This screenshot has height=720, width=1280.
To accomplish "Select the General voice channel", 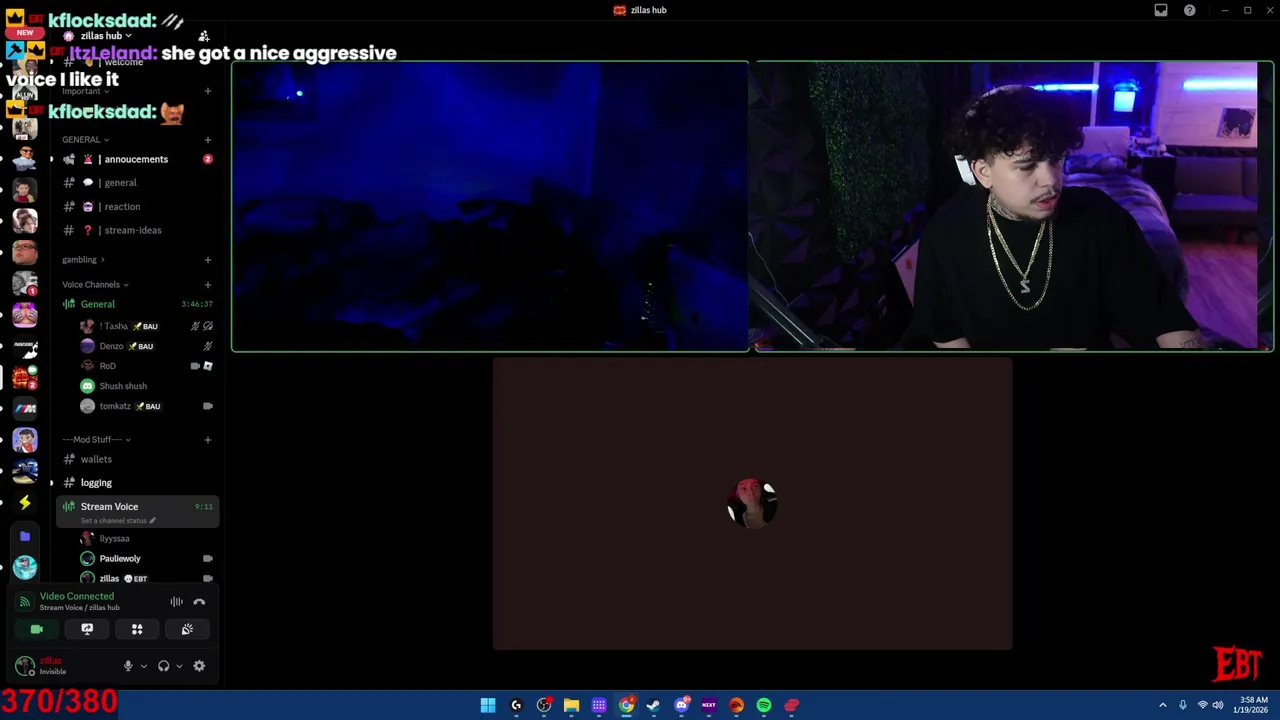I will click(x=137, y=304).
